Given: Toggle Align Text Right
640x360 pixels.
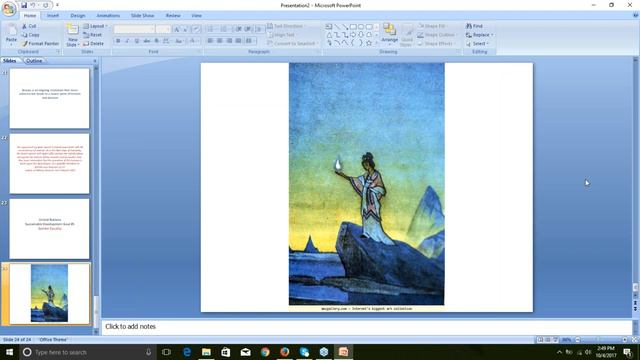Looking at the screenshot, I should coord(229,41).
